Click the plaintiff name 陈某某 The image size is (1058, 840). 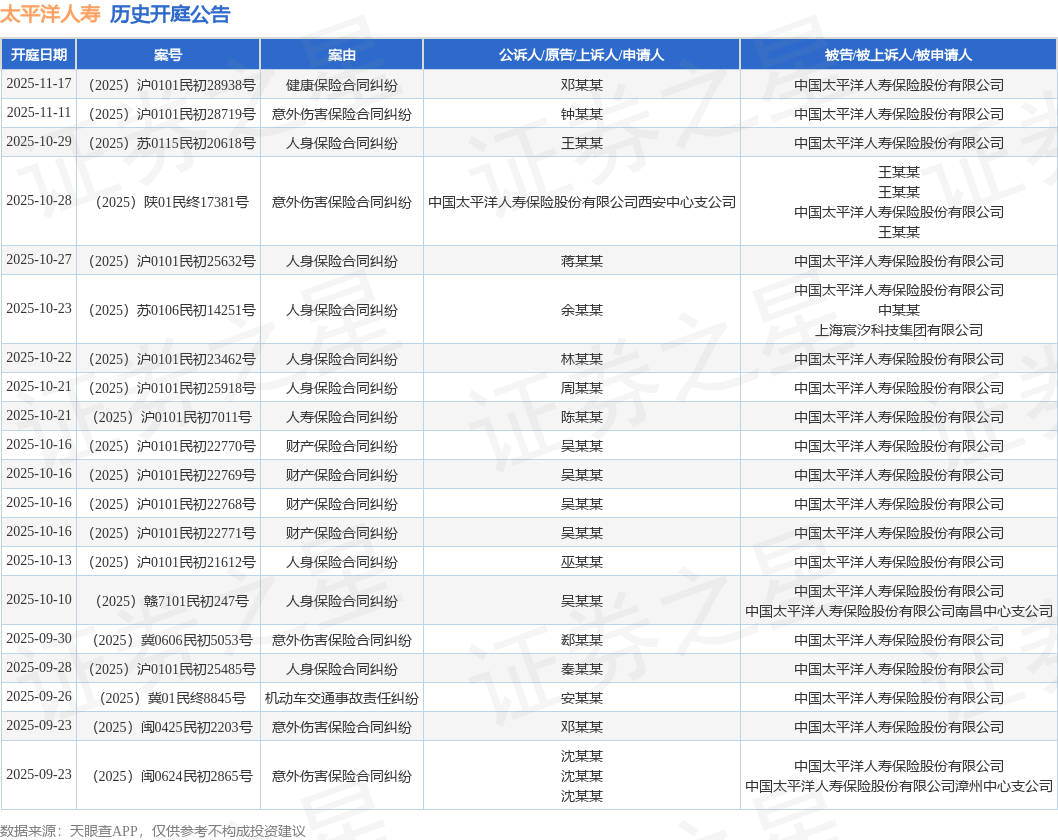582,417
